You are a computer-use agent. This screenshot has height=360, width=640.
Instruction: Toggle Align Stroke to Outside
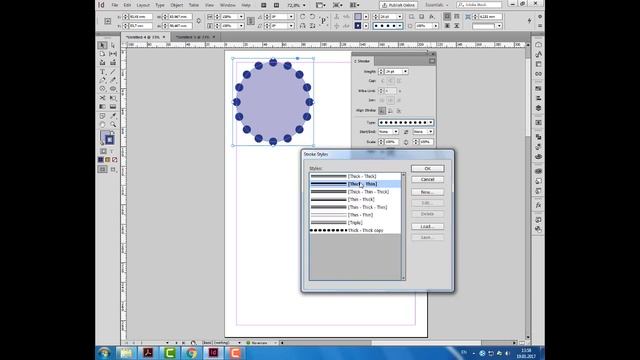398,111
